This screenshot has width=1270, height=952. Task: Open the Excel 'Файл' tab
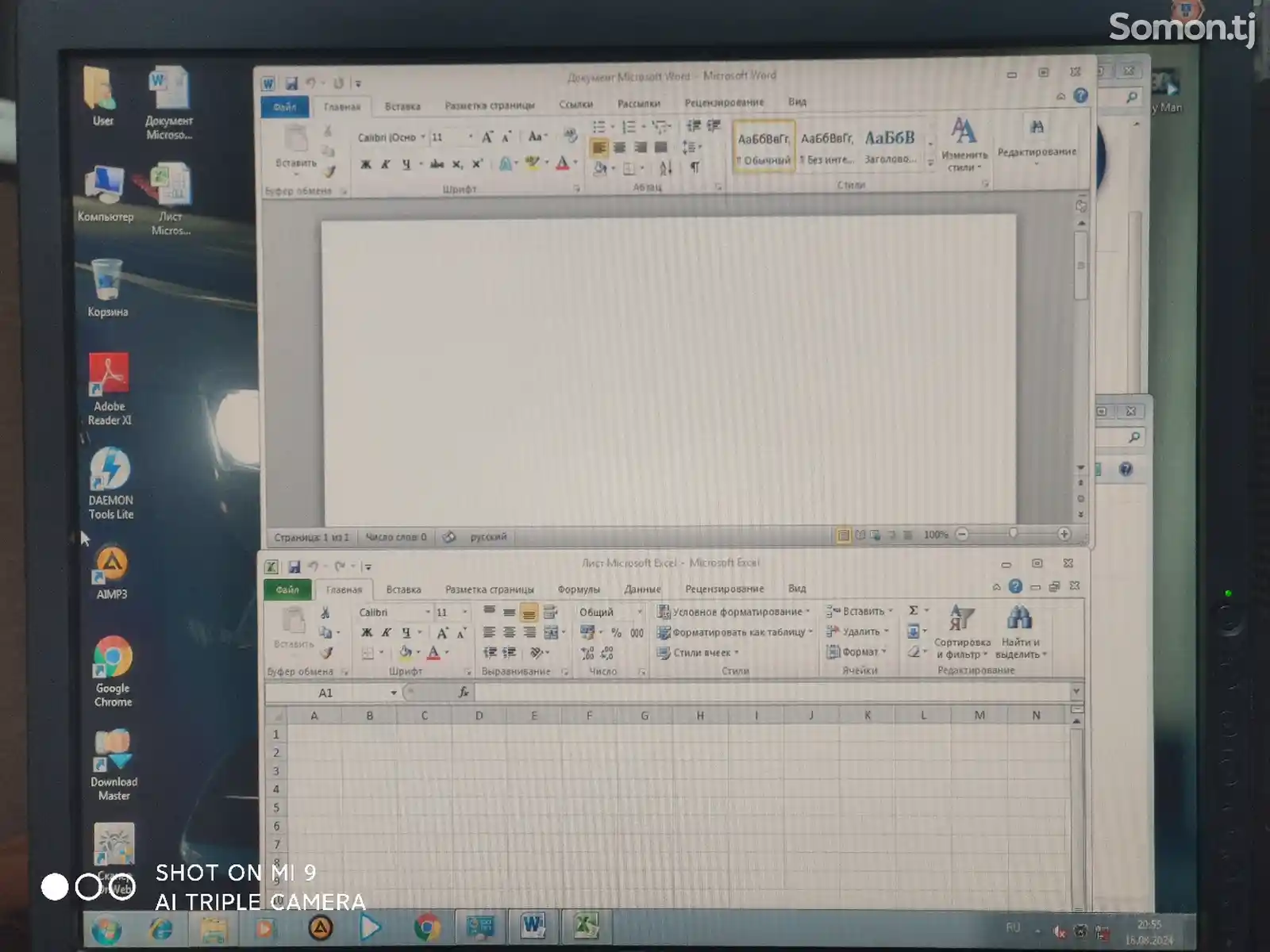point(287,589)
